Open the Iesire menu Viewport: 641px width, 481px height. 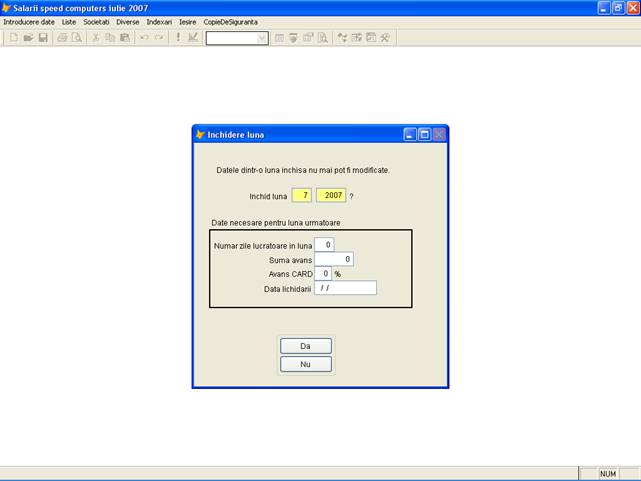pyautogui.click(x=188, y=22)
